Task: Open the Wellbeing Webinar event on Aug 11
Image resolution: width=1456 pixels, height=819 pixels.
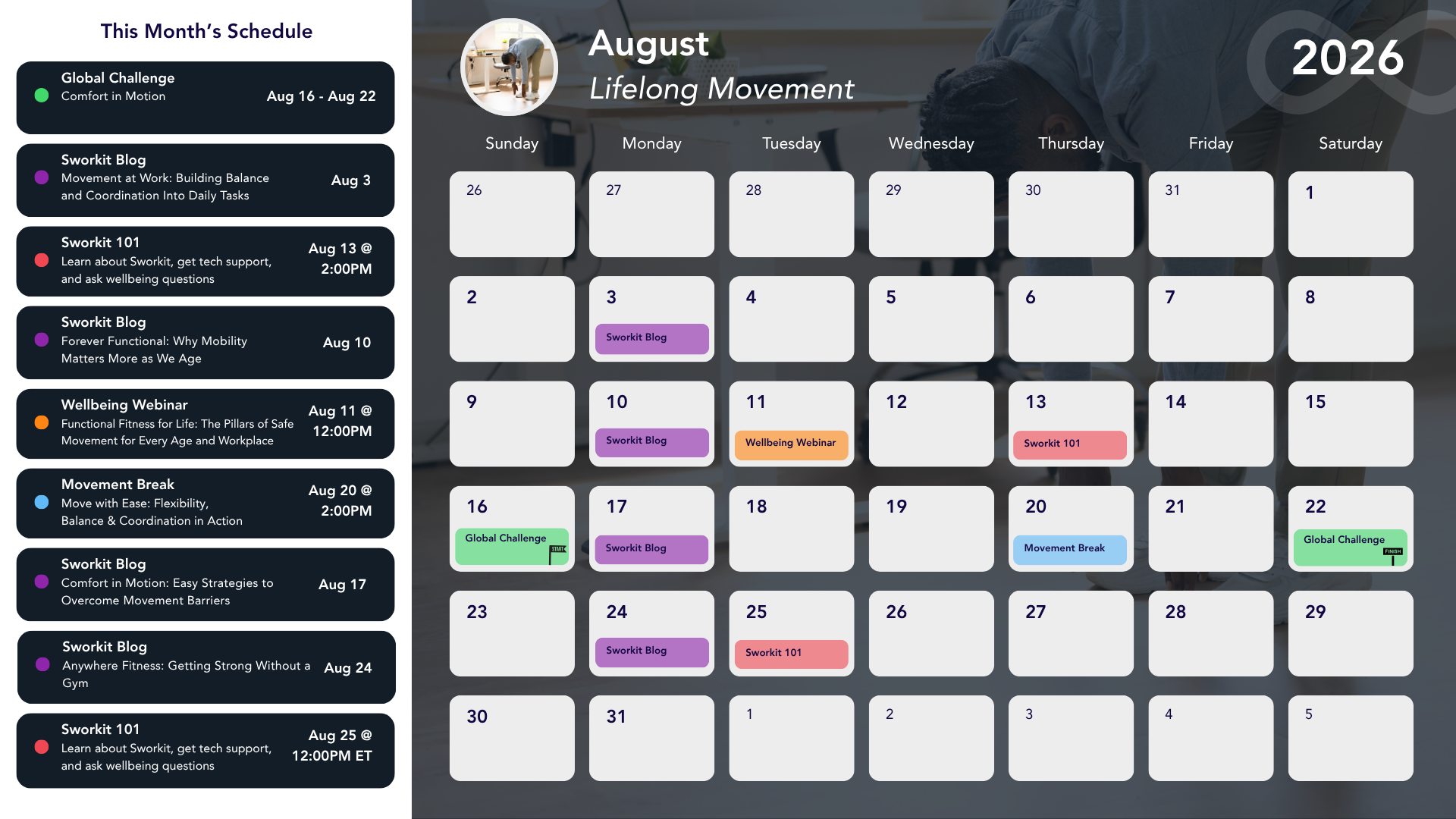Action: point(791,444)
